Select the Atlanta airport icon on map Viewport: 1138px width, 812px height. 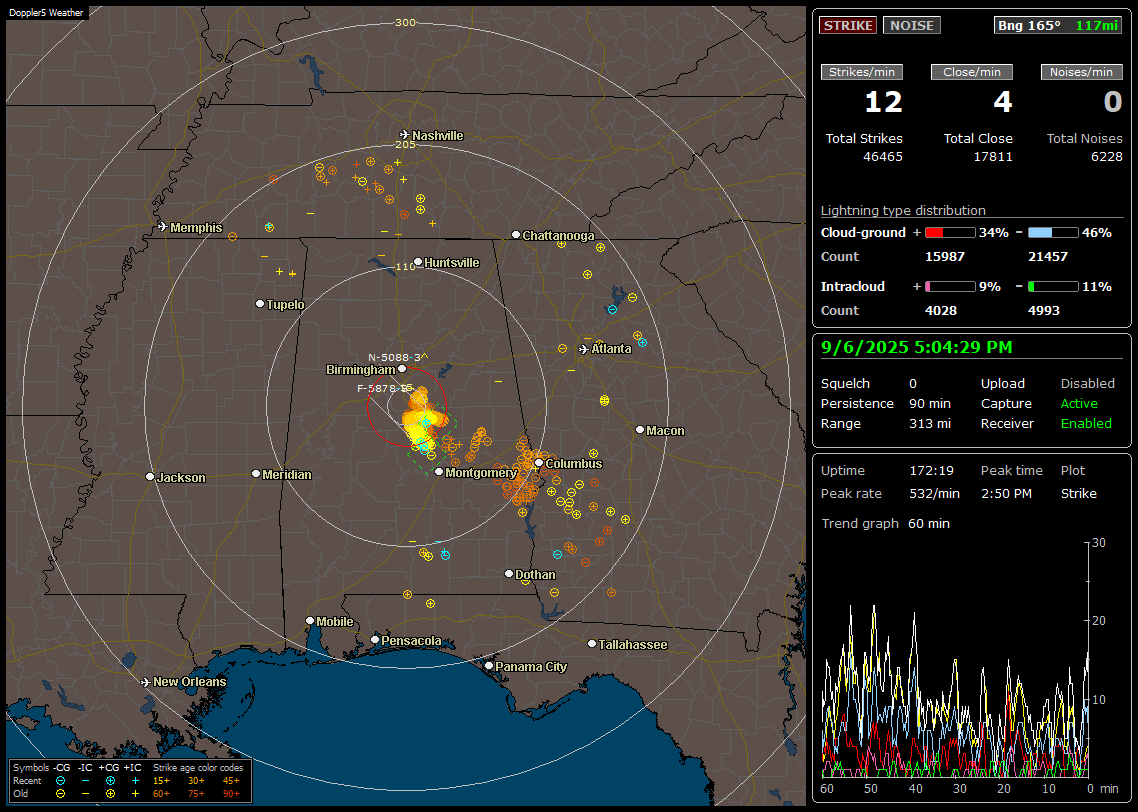pyautogui.click(x=584, y=349)
